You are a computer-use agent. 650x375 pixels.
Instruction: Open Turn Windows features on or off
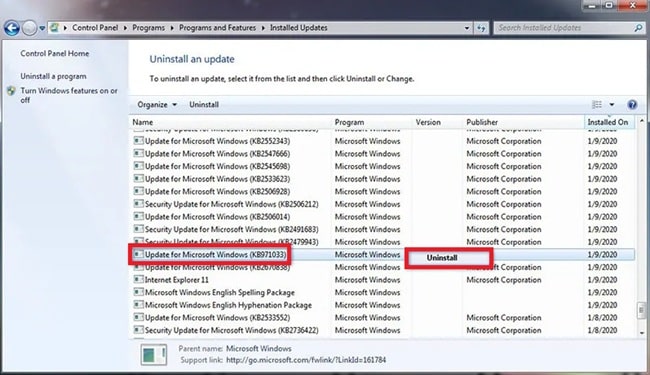coord(69,95)
